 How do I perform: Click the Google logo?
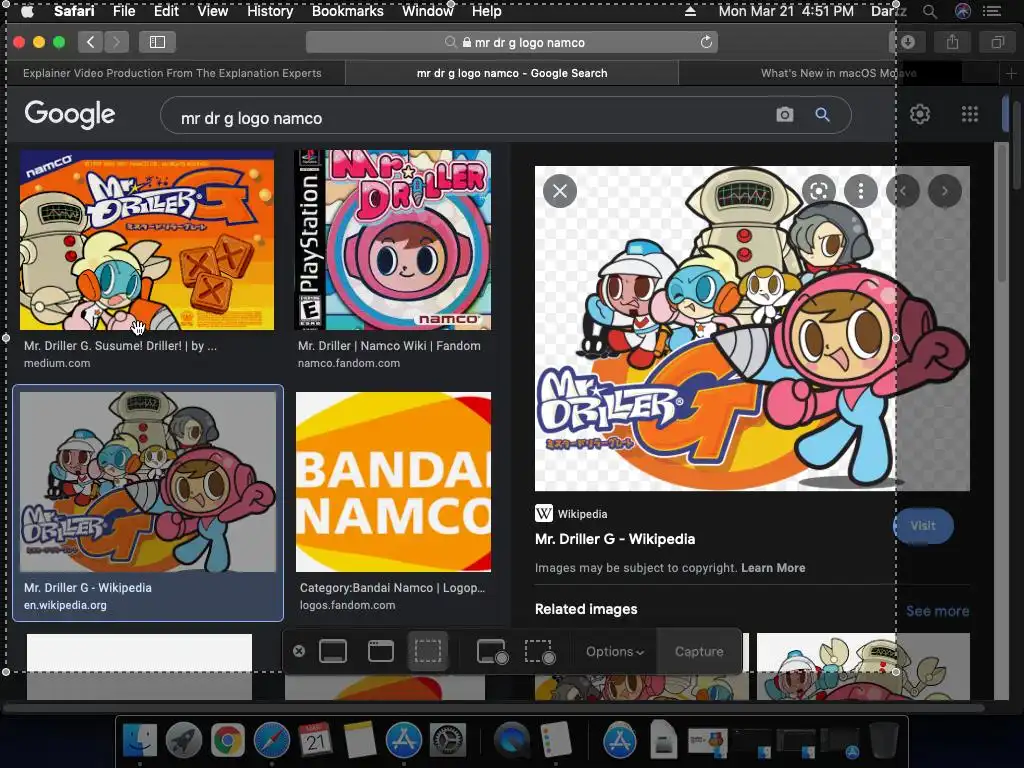pyautogui.click(x=70, y=115)
